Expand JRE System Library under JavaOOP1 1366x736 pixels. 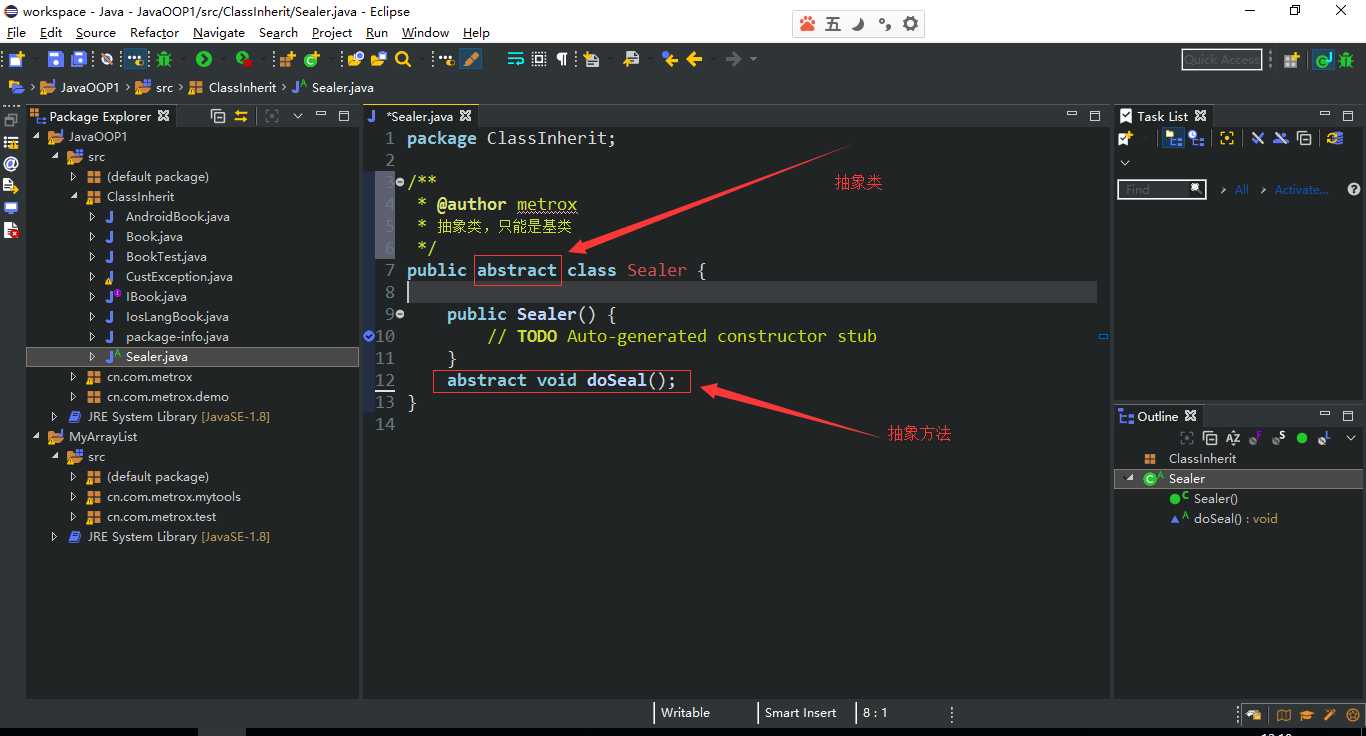[x=54, y=417]
